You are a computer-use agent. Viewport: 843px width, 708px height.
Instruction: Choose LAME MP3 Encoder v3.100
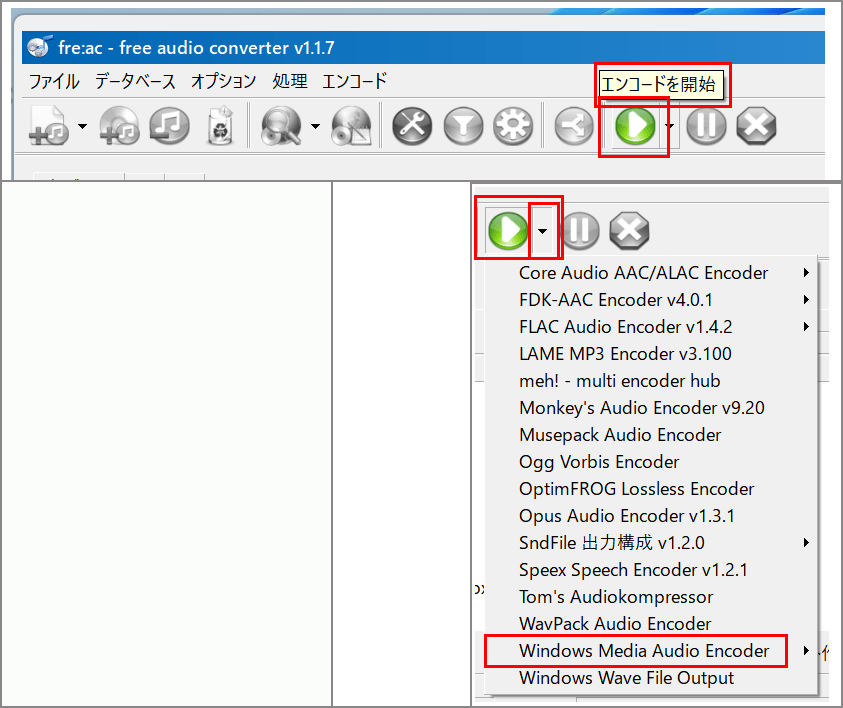click(x=625, y=354)
